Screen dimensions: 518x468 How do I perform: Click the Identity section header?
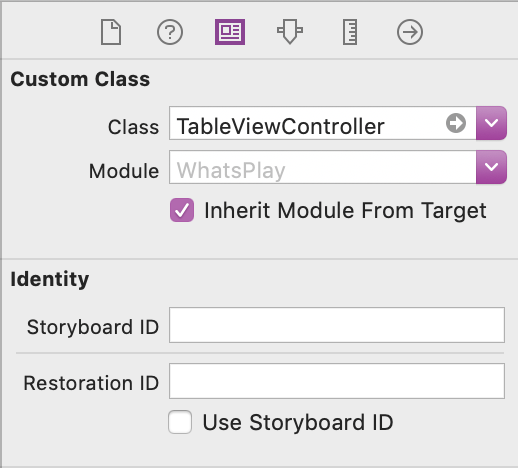coord(50,279)
